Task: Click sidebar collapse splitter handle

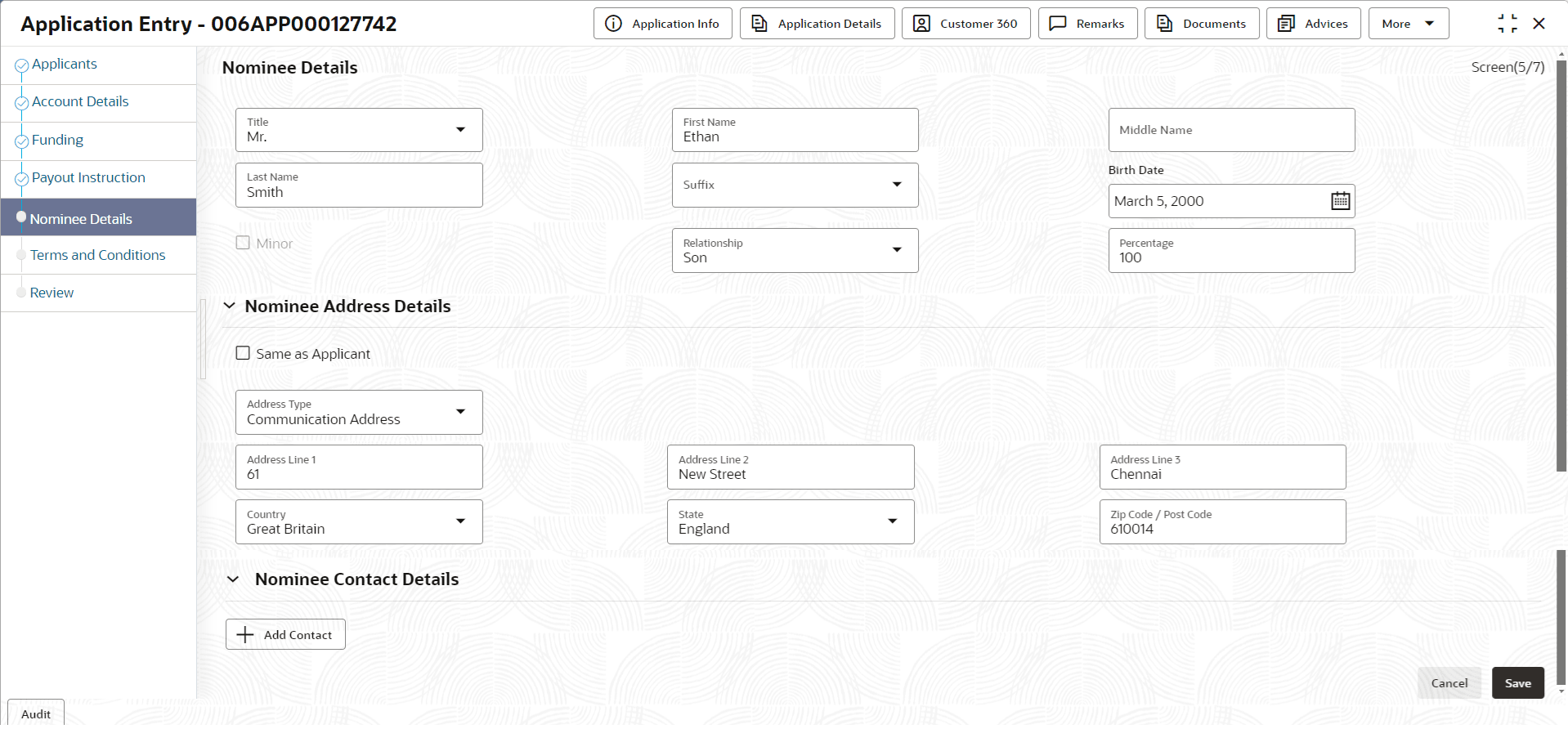Action: [x=203, y=339]
